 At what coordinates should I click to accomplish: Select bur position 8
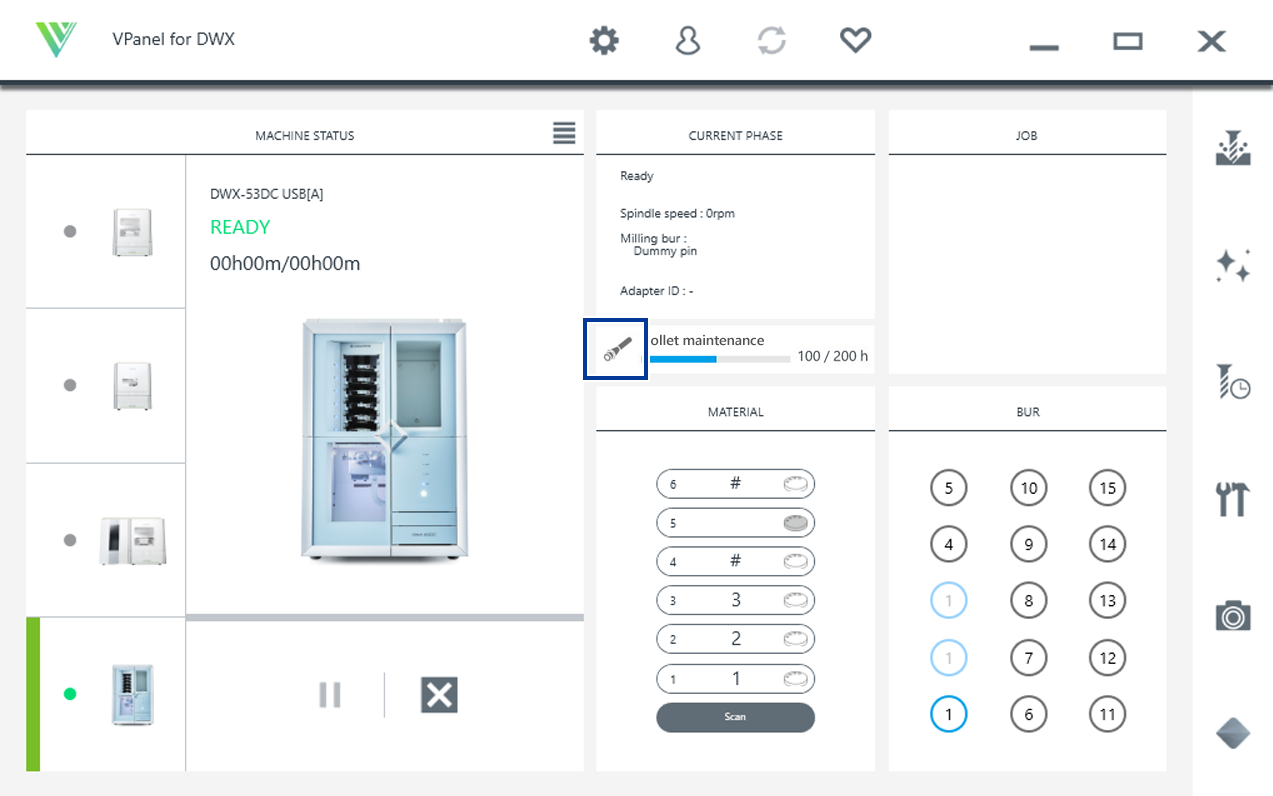1028,601
